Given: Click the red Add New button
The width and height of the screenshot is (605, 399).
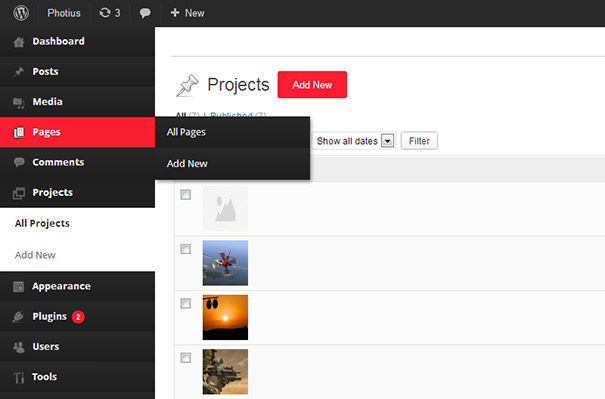Looking at the screenshot, I should coord(312,85).
